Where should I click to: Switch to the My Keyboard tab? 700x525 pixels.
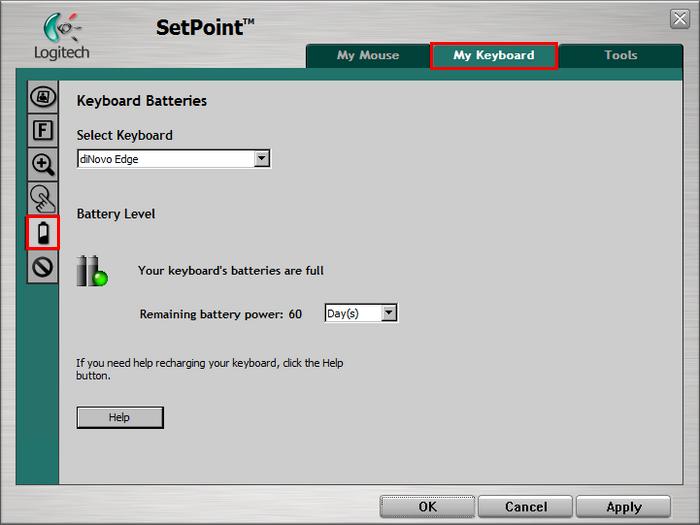[x=494, y=55]
